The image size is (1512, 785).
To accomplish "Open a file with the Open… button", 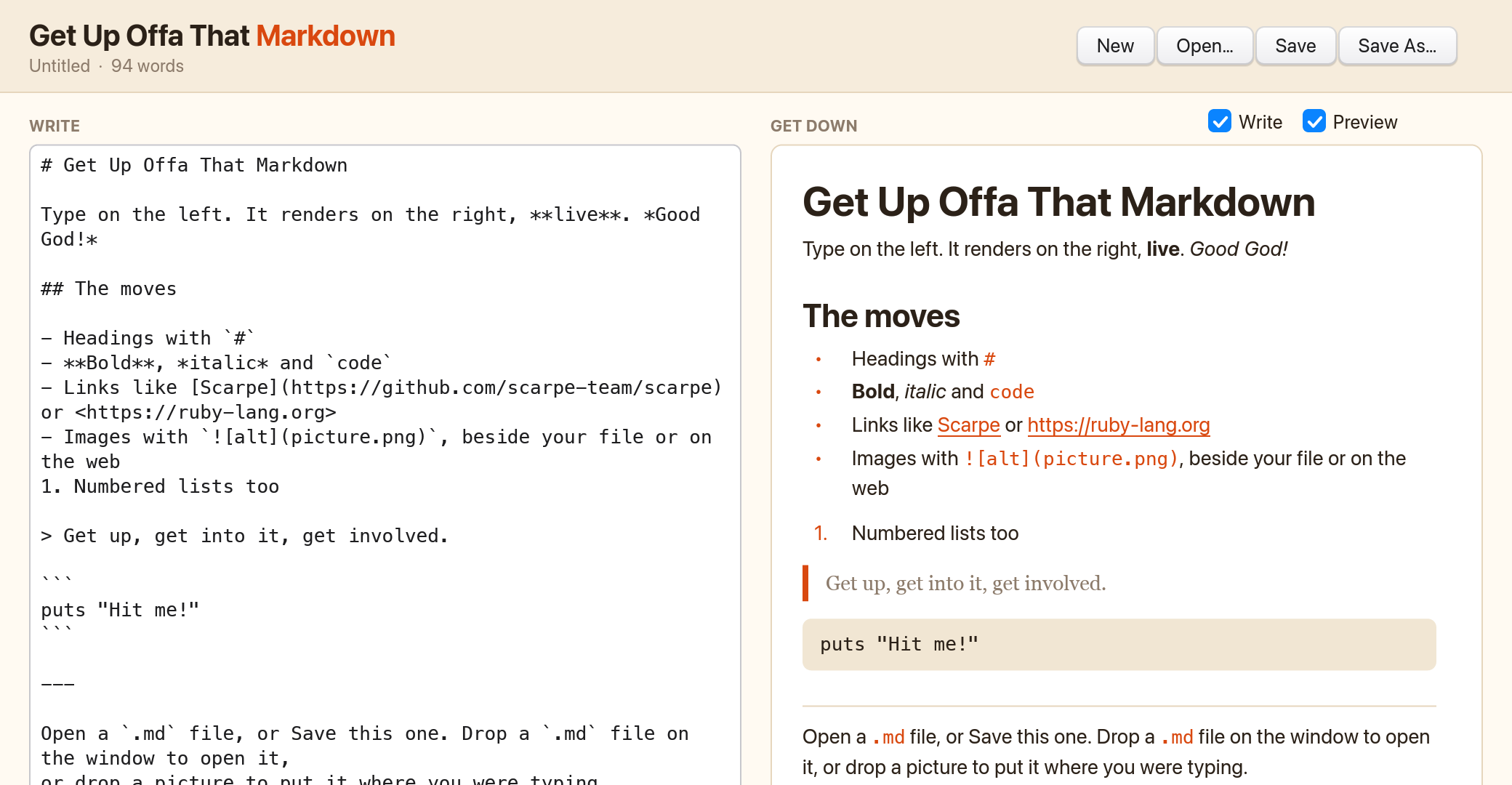I will 1205,46.
